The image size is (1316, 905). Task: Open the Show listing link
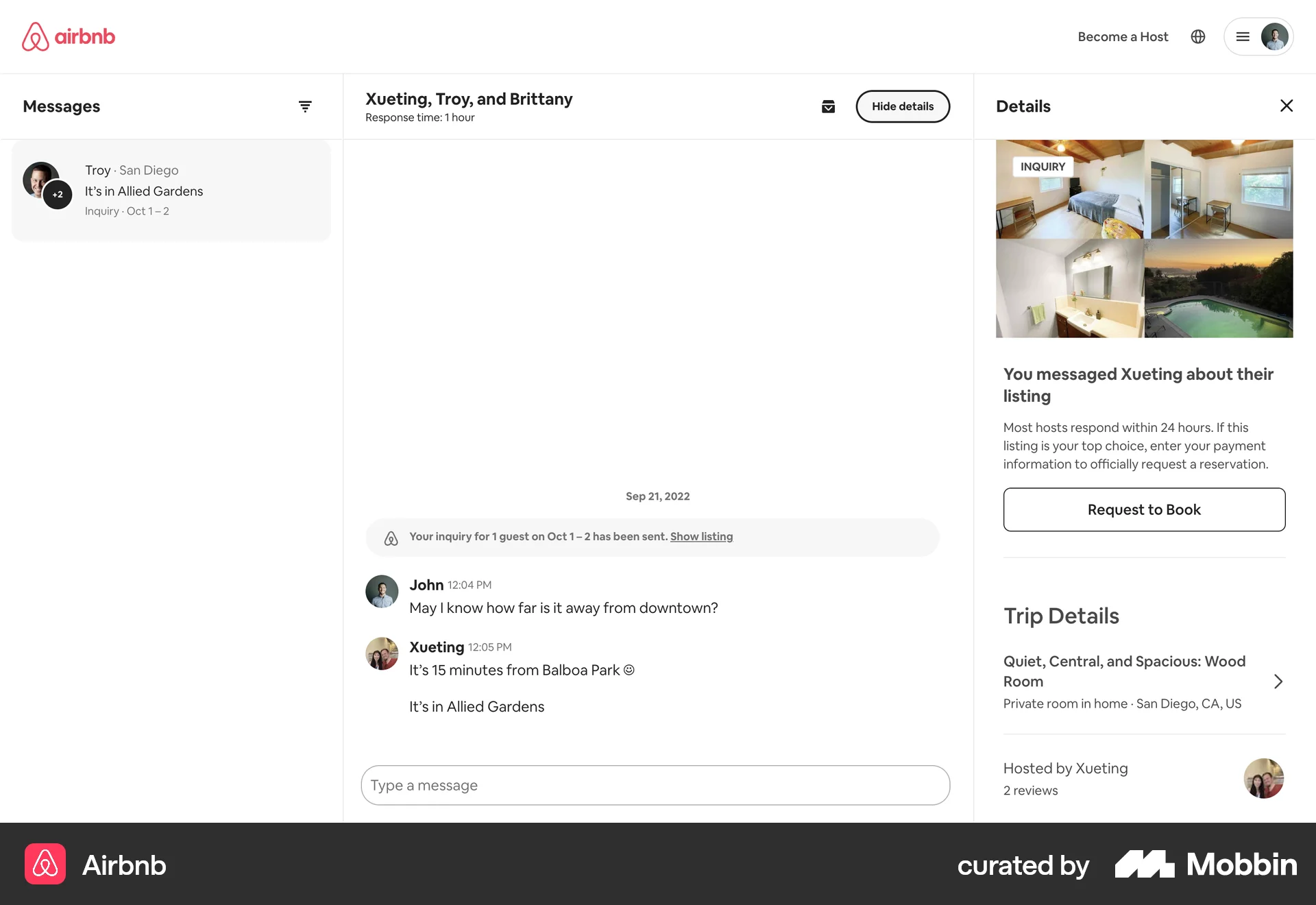[x=701, y=536]
